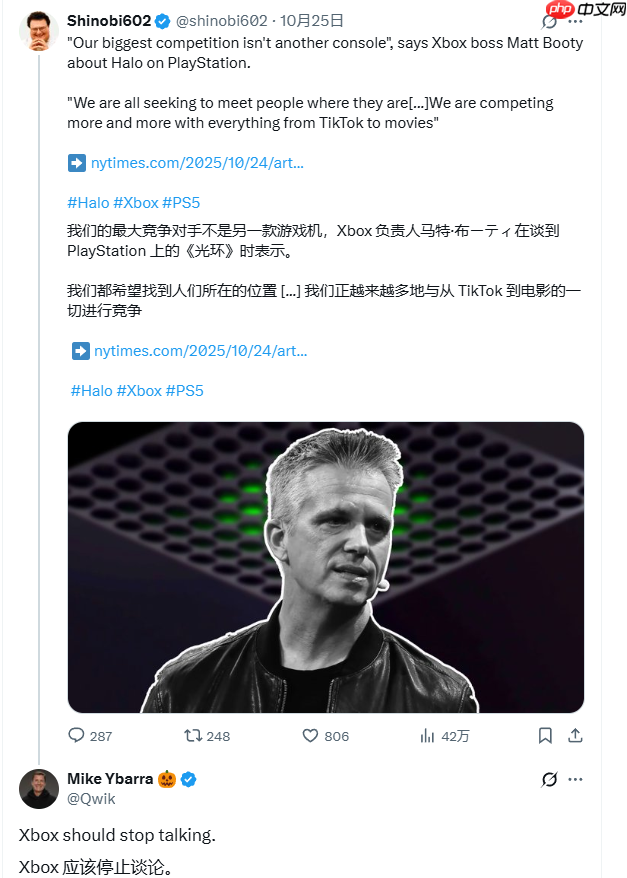Screen dimensions: 627x878
Task: Click Mike Ybarra's blue verified badge
Action: tap(188, 779)
